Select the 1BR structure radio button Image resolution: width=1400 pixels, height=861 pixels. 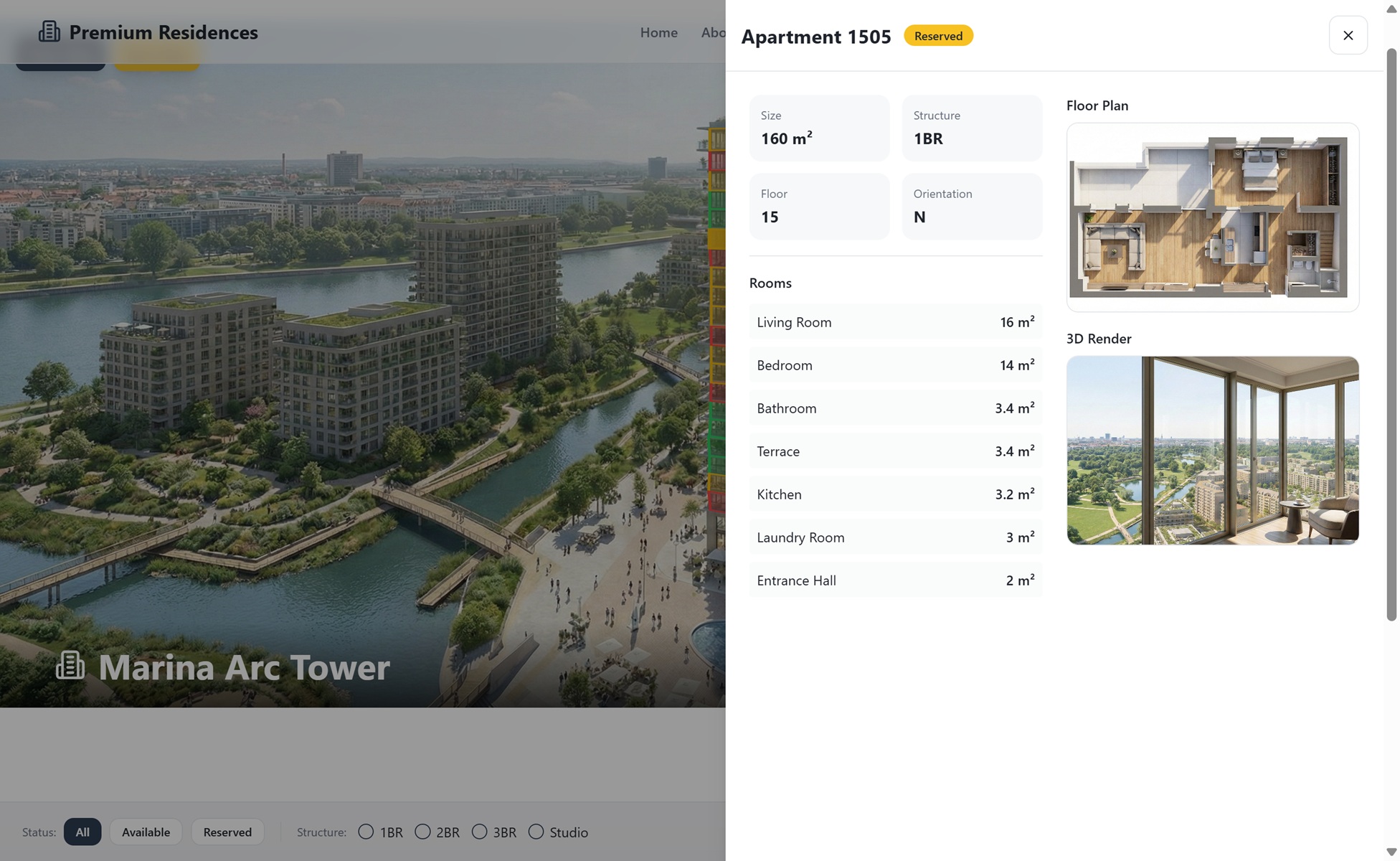[x=366, y=832]
